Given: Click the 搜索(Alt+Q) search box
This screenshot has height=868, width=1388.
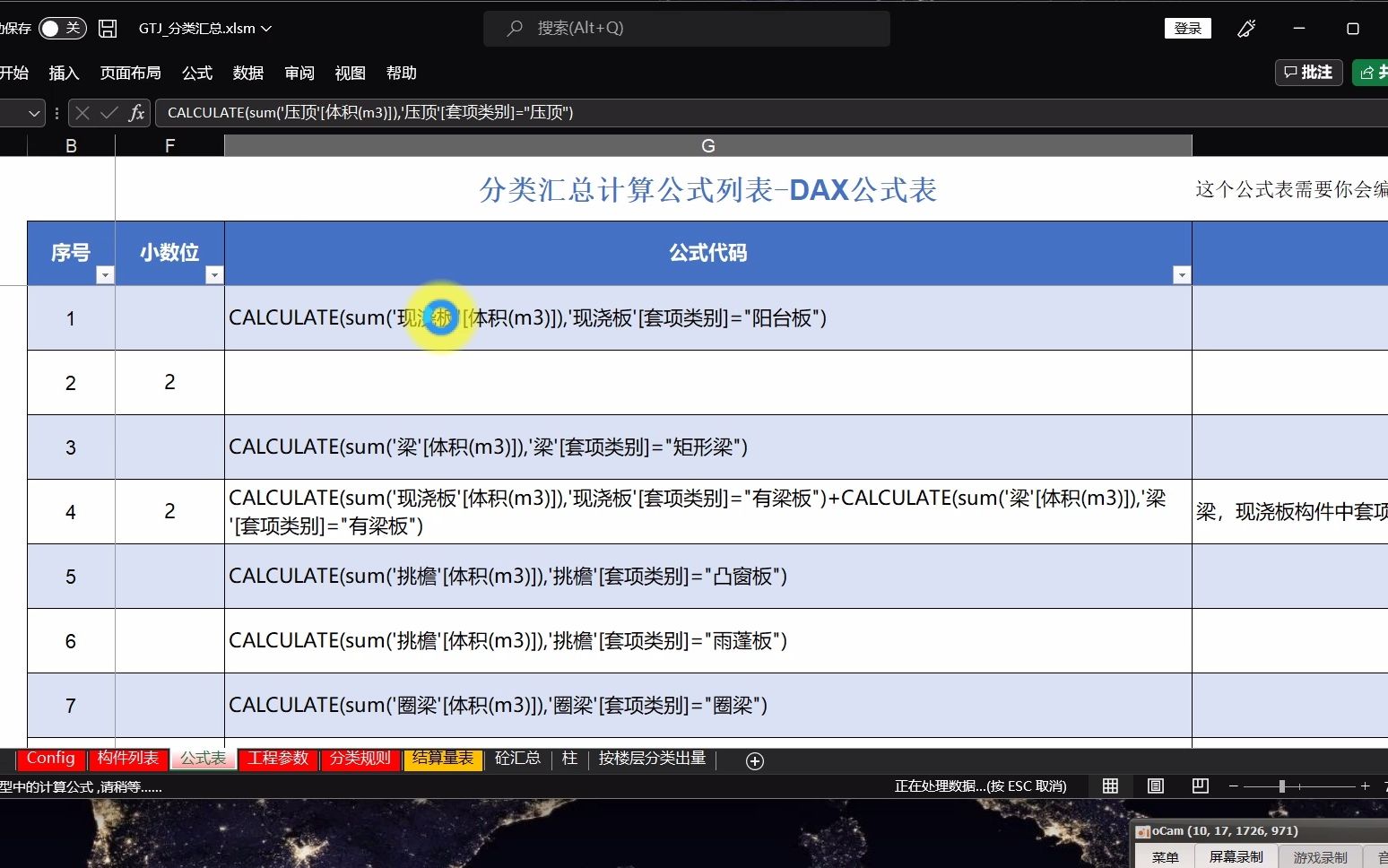Looking at the screenshot, I should pyautogui.click(x=687, y=28).
